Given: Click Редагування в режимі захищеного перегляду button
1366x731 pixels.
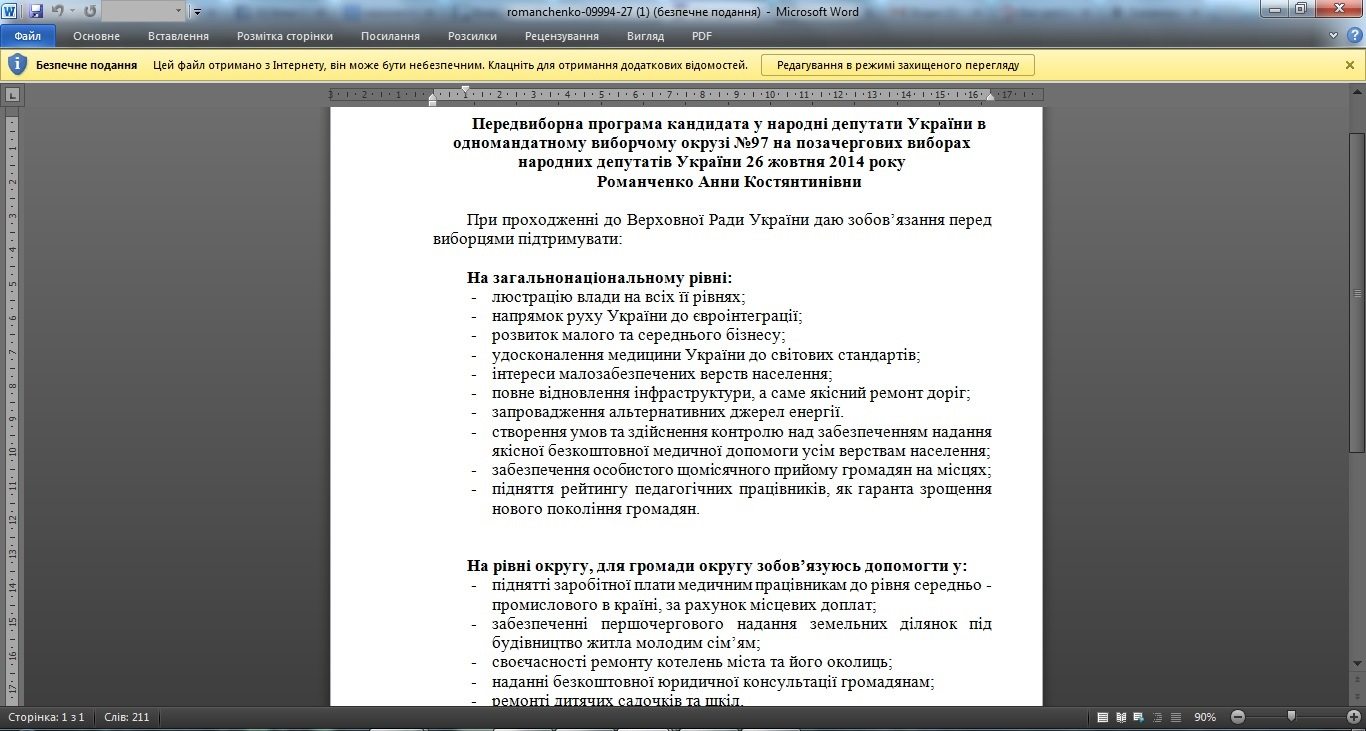Looking at the screenshot, I should point(898,65).
